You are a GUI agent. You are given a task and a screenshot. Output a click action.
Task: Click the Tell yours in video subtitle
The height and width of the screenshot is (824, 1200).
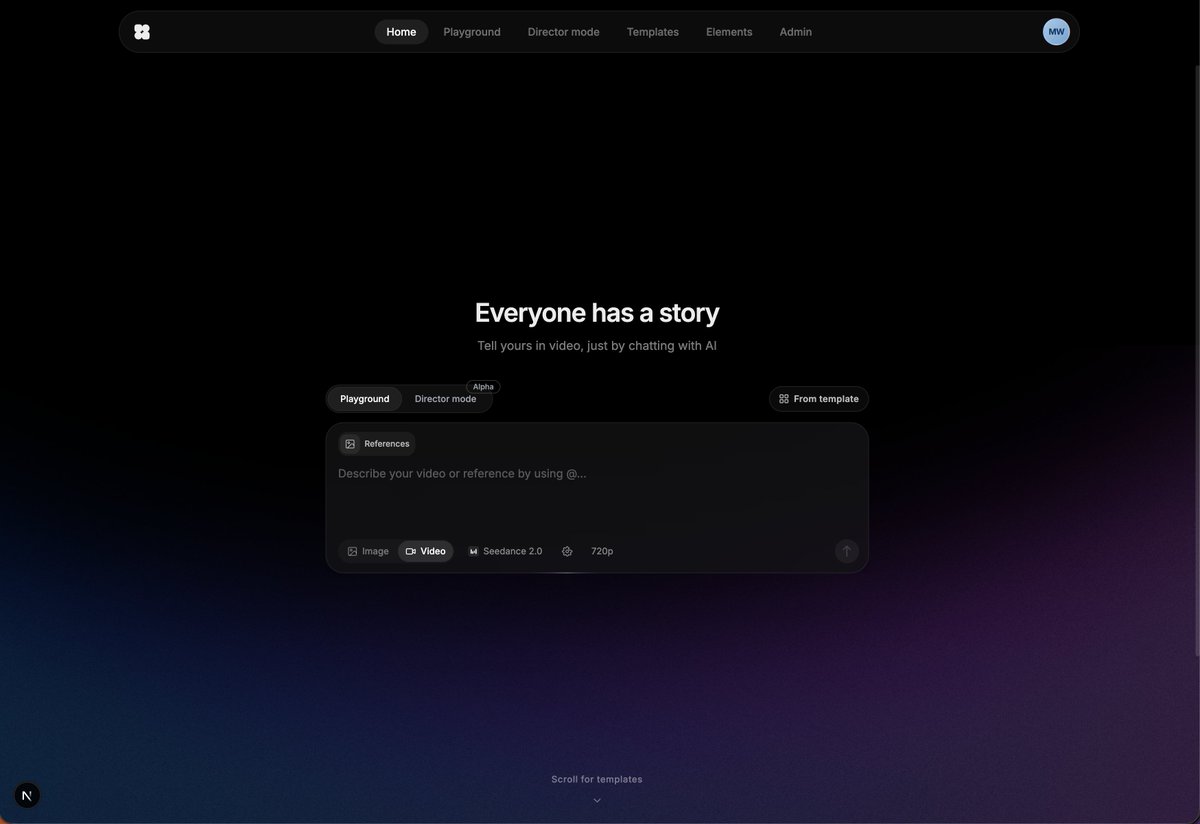pyautogui.click(x=597, y=346)
